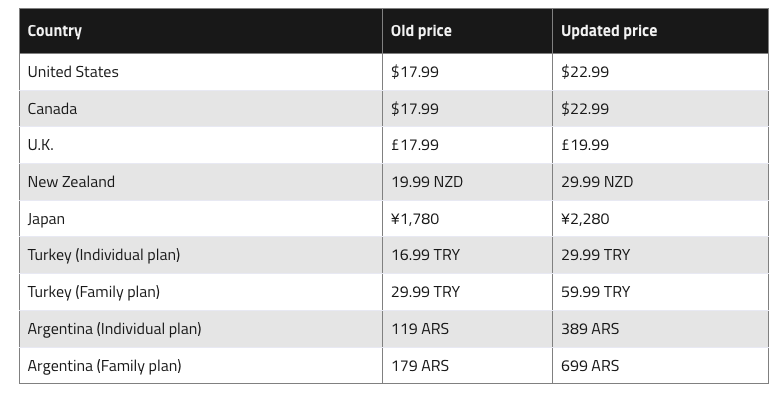Click the Country column header
Image resolution: width=782 pixels, height=412 pixels.
tap(201, 31)
